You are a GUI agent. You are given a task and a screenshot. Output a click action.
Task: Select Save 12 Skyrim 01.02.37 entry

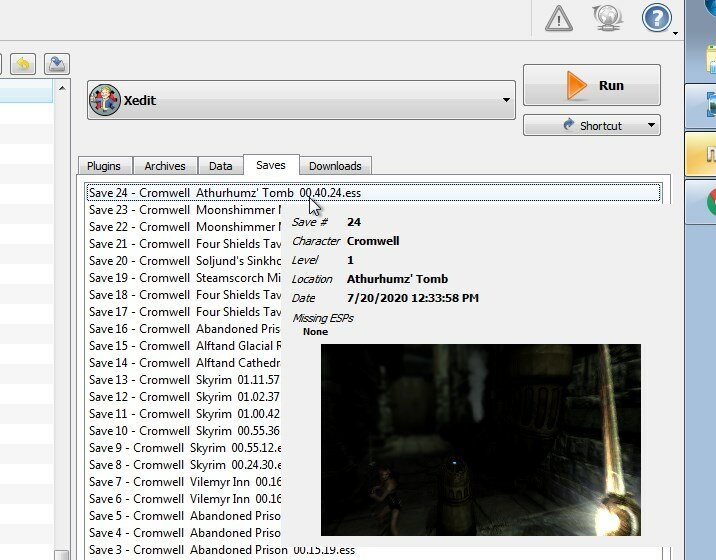(184, 396)
